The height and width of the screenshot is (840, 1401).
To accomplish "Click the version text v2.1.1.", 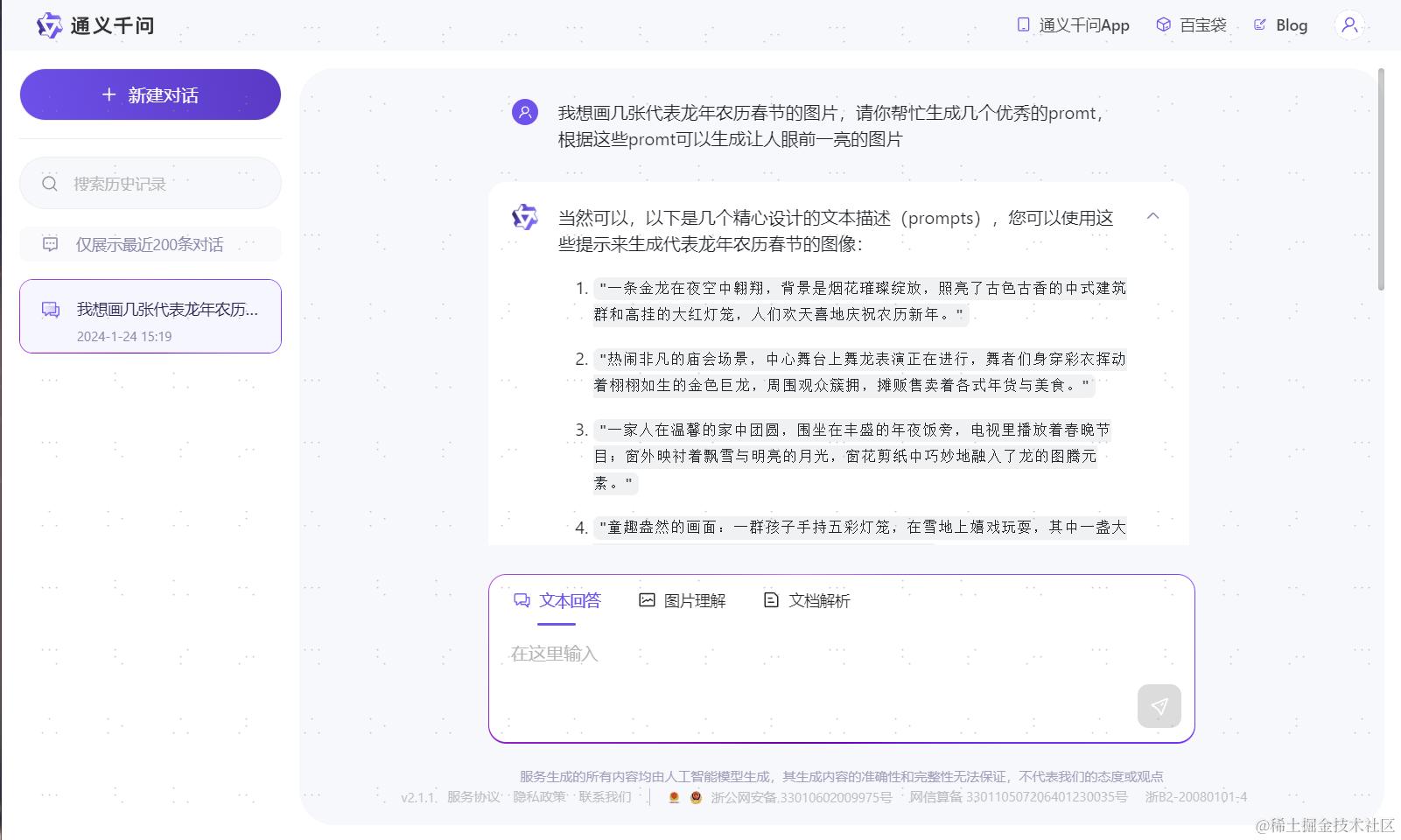I will point(418,797).
